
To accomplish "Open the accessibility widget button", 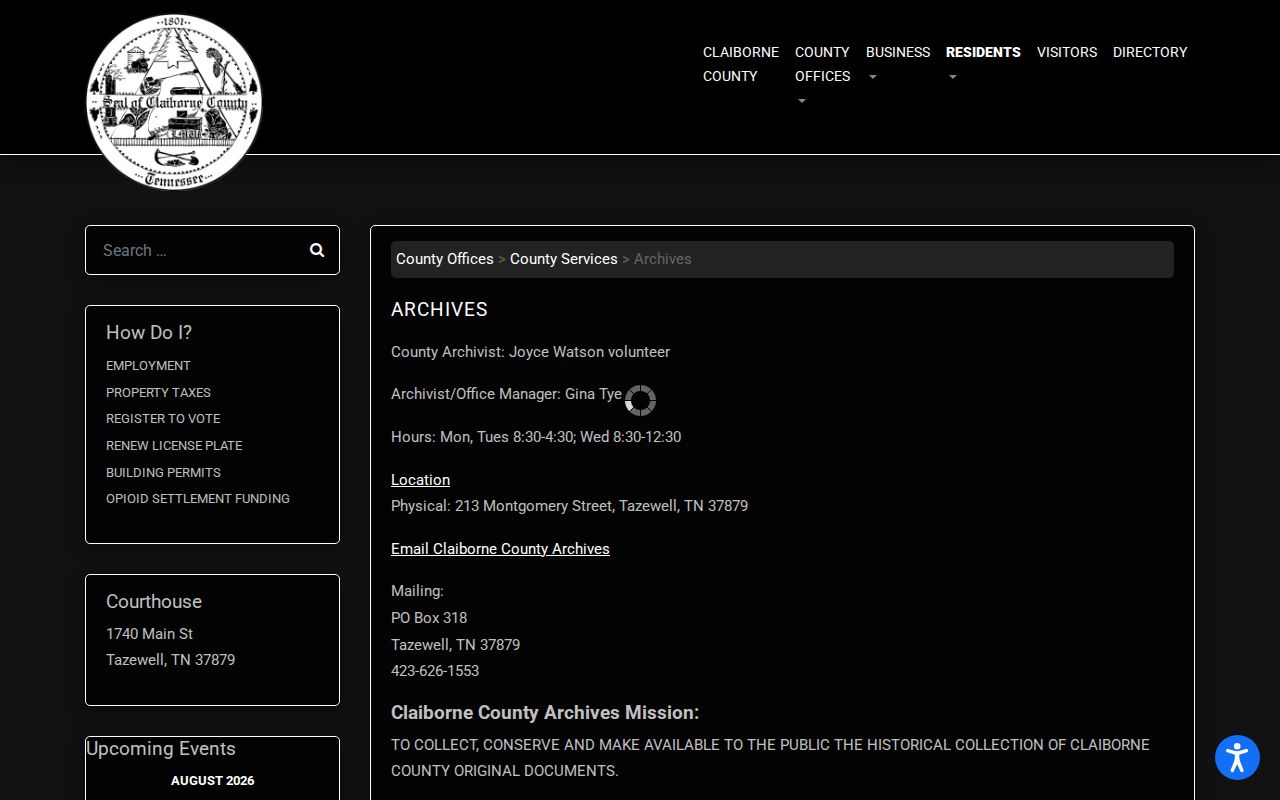I will pyautogui.click(x=1237, y=757).
